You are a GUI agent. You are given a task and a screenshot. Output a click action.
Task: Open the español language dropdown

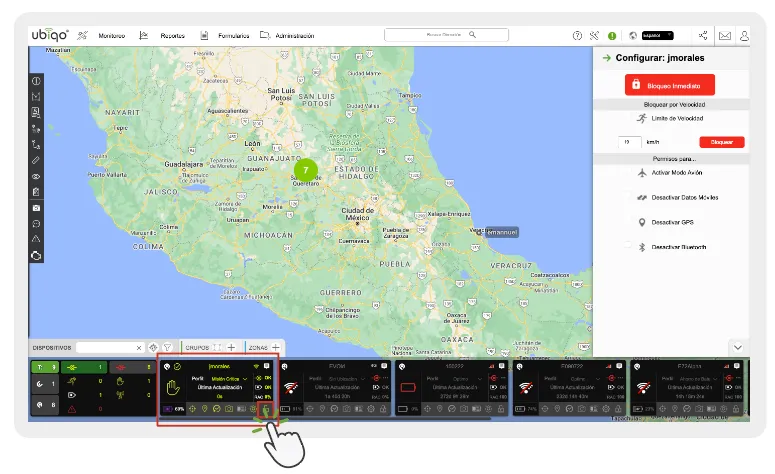(657, 36)
